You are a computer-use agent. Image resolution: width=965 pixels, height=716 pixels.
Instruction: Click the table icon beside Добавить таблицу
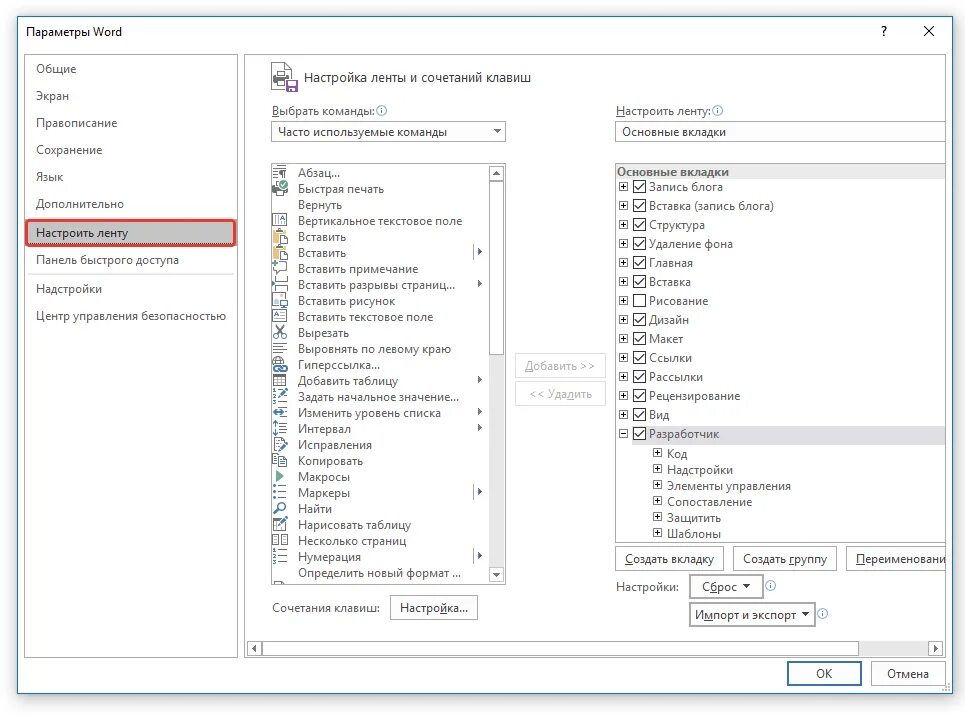click(279, 380)
